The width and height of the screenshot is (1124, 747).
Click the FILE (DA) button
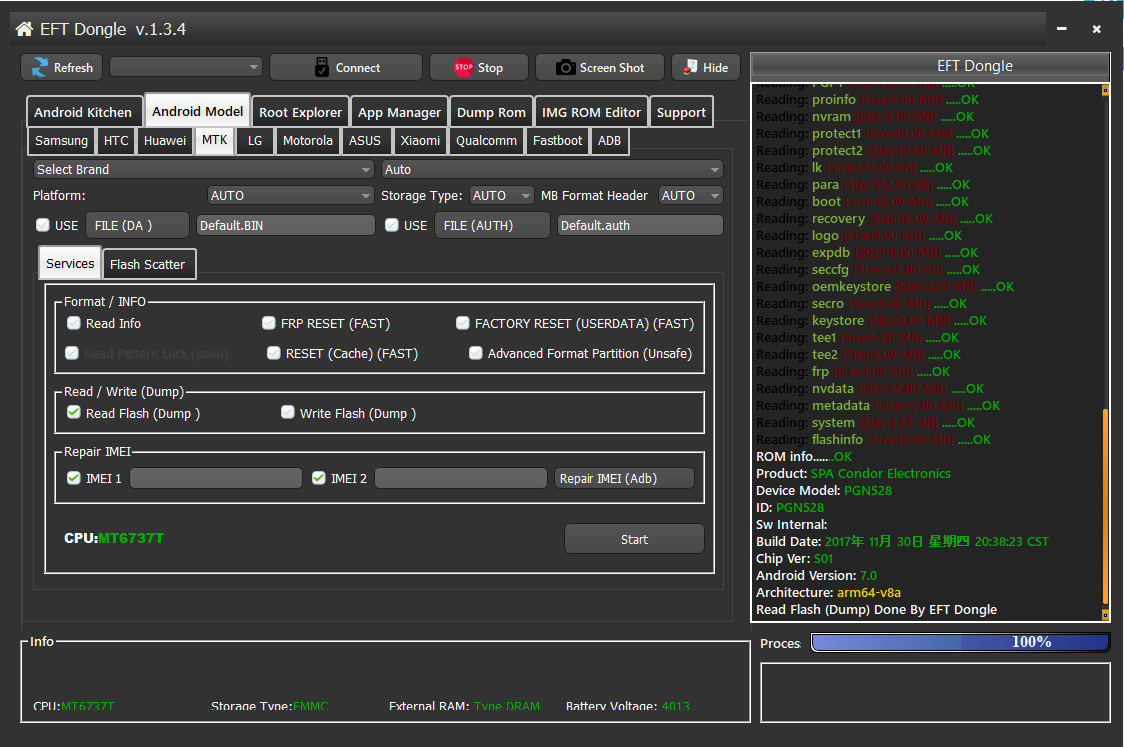coord(138,225)
